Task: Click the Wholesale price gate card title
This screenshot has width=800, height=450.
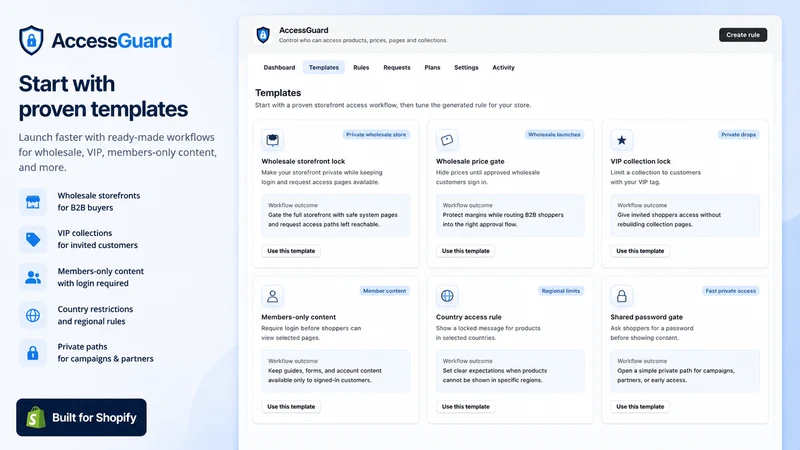Action: coord(470,161)
